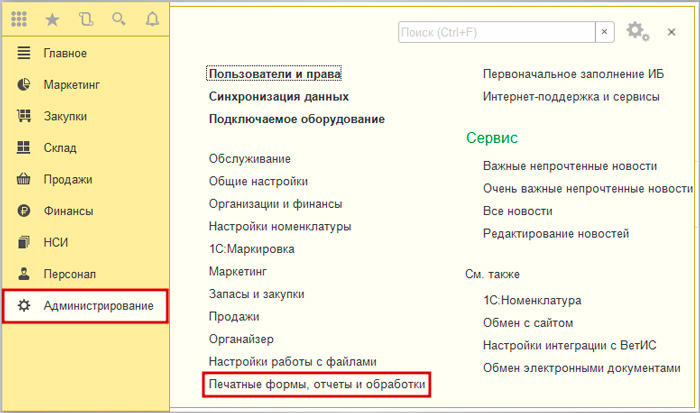Open Обмен с сайтом
The height and width of the screenshot is (413, 700).
528,323
